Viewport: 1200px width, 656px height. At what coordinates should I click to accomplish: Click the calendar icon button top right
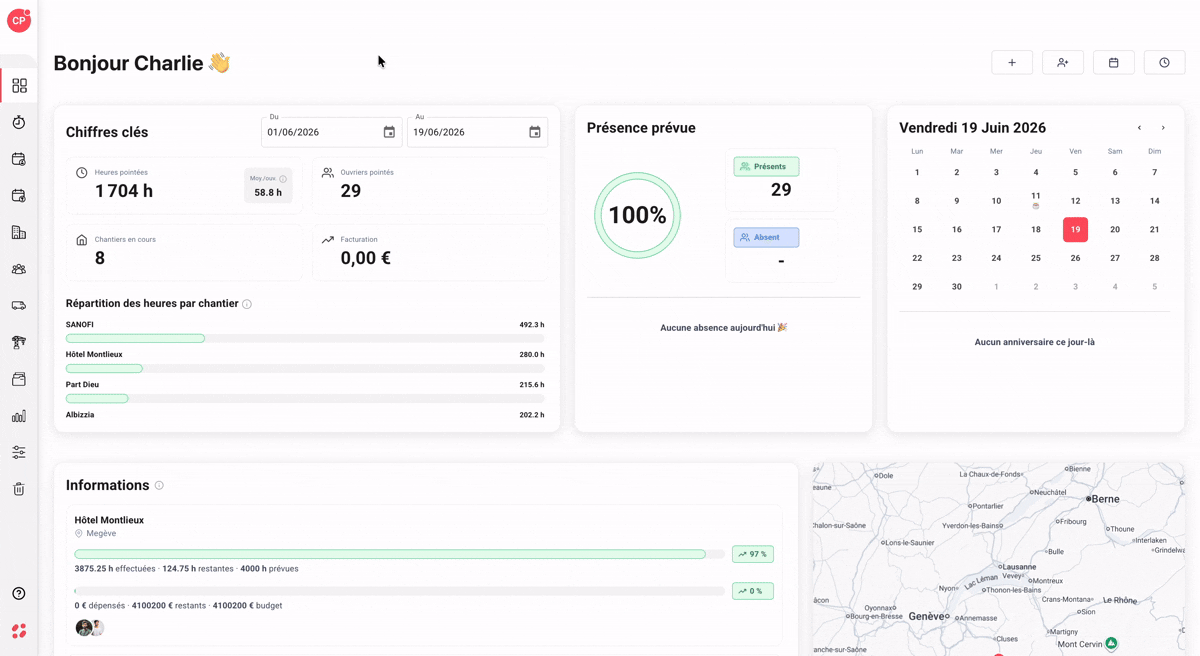coord(1114,63)
